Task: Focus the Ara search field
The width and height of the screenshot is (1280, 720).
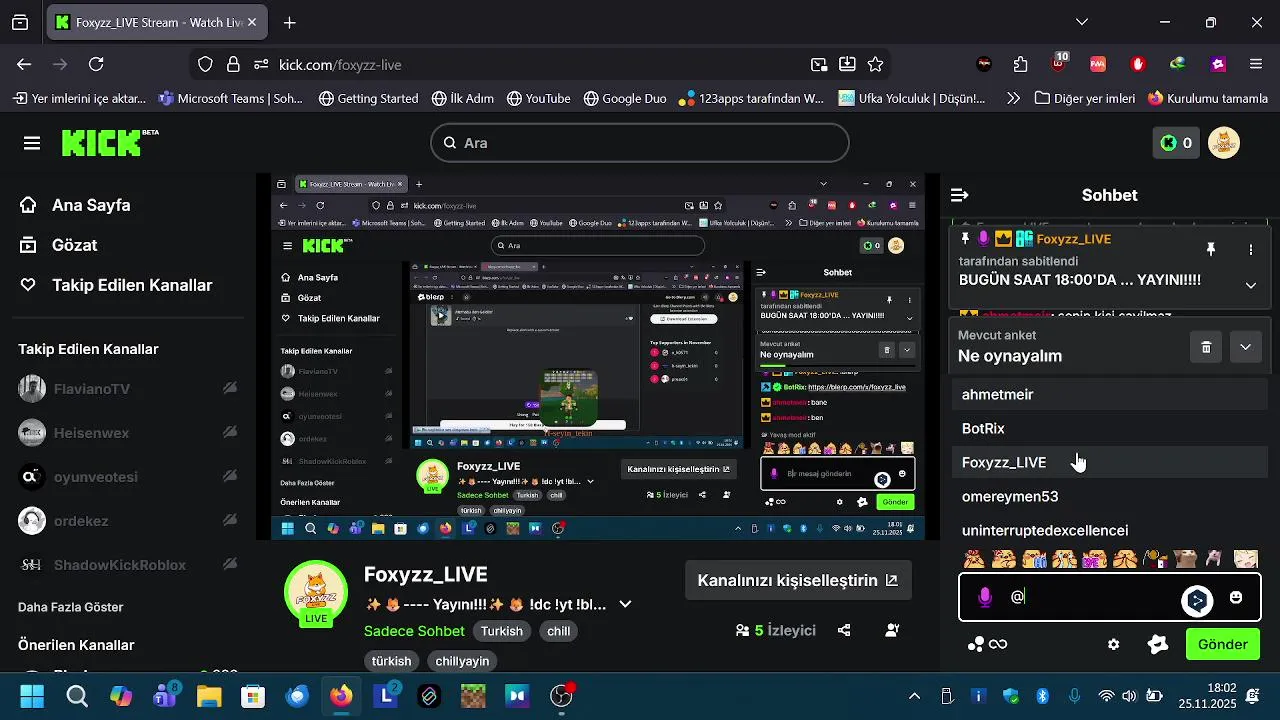Action: (x=640, y=143)
